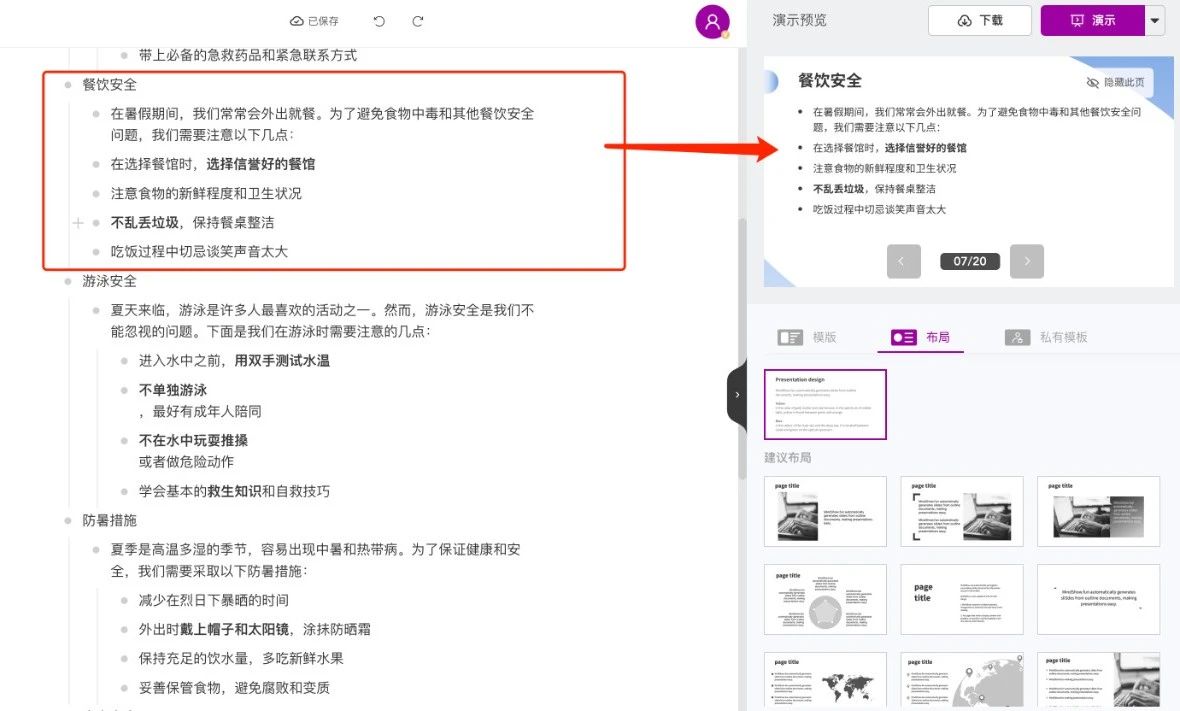Select the 布局 tab
Viewport: 1180px width, 711px height.
click(920, 338)
